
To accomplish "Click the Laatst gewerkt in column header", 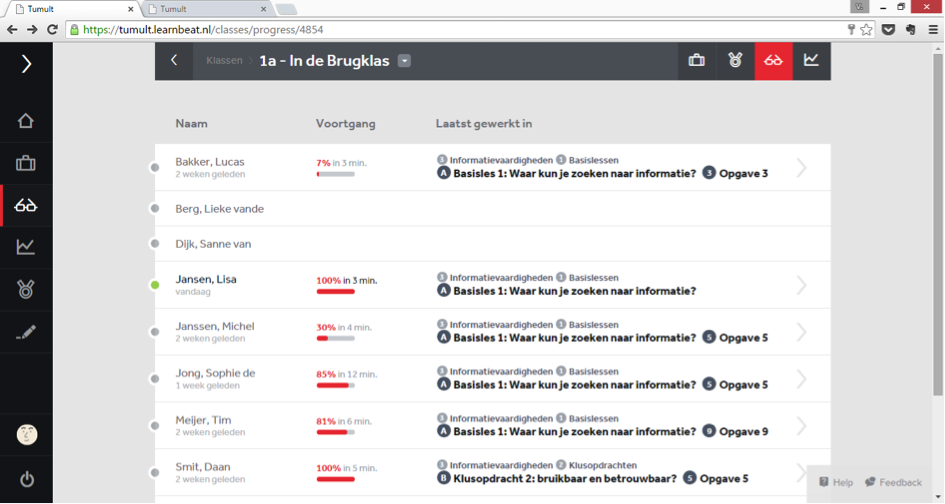I will tap(484, 124).
